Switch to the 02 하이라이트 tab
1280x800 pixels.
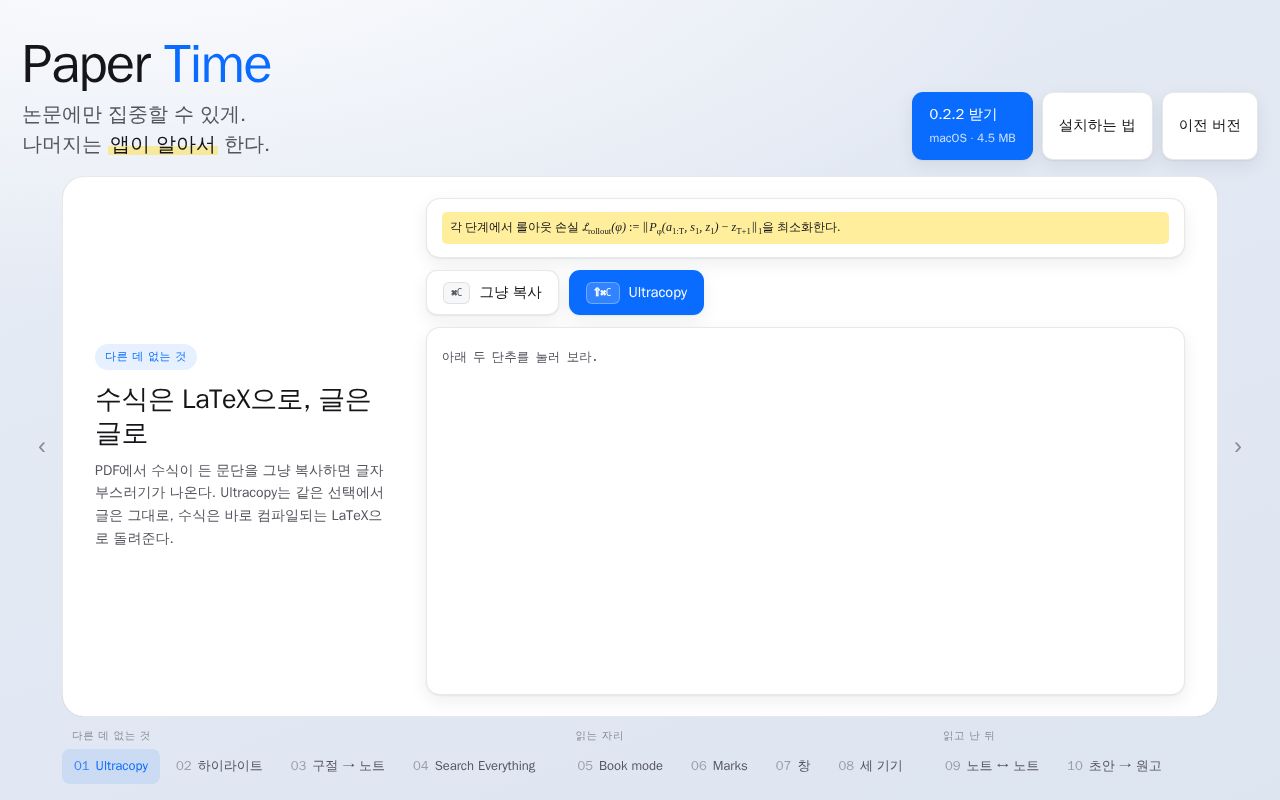point(219,766)
